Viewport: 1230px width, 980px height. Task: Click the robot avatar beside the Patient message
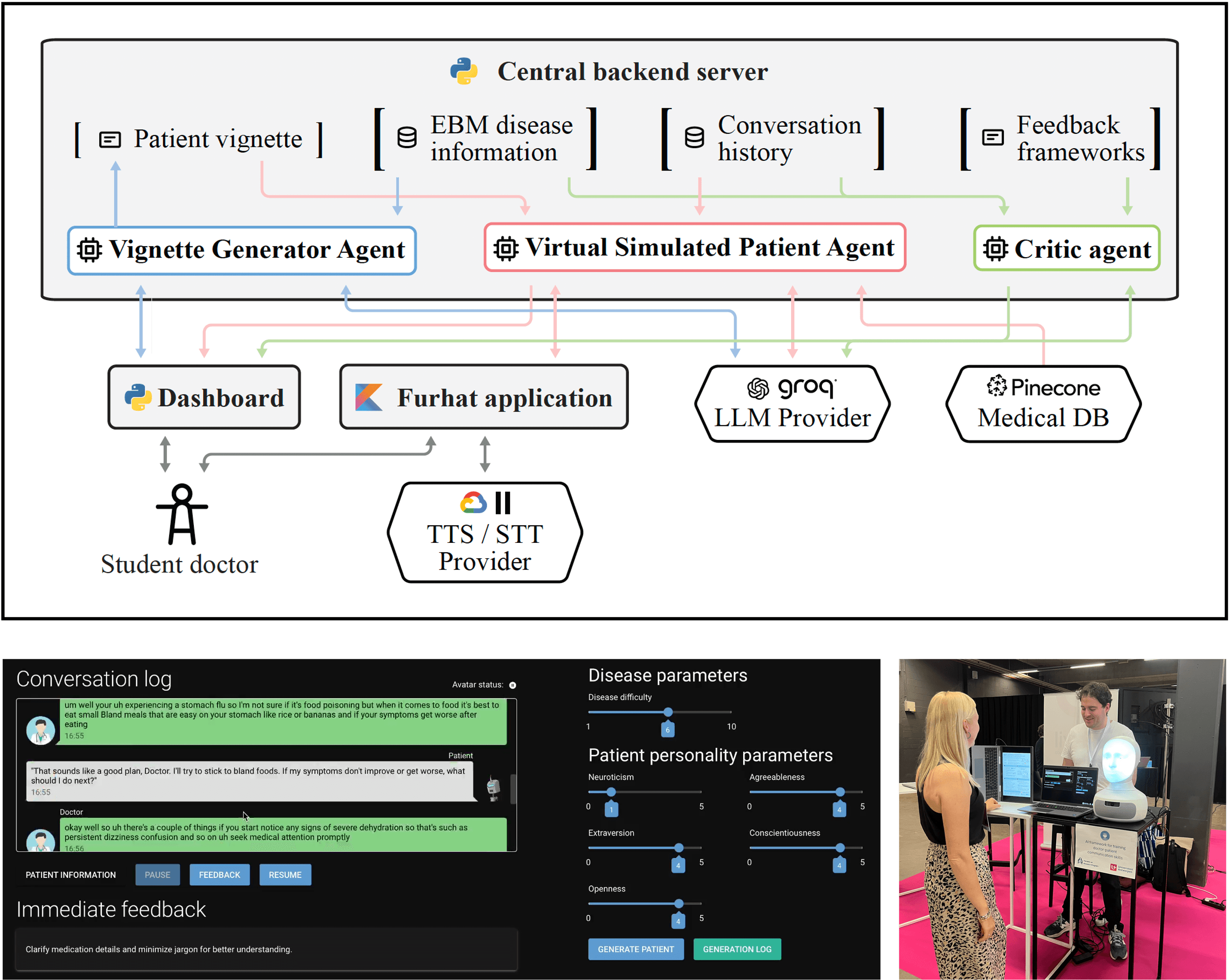[x=493, y=789]
